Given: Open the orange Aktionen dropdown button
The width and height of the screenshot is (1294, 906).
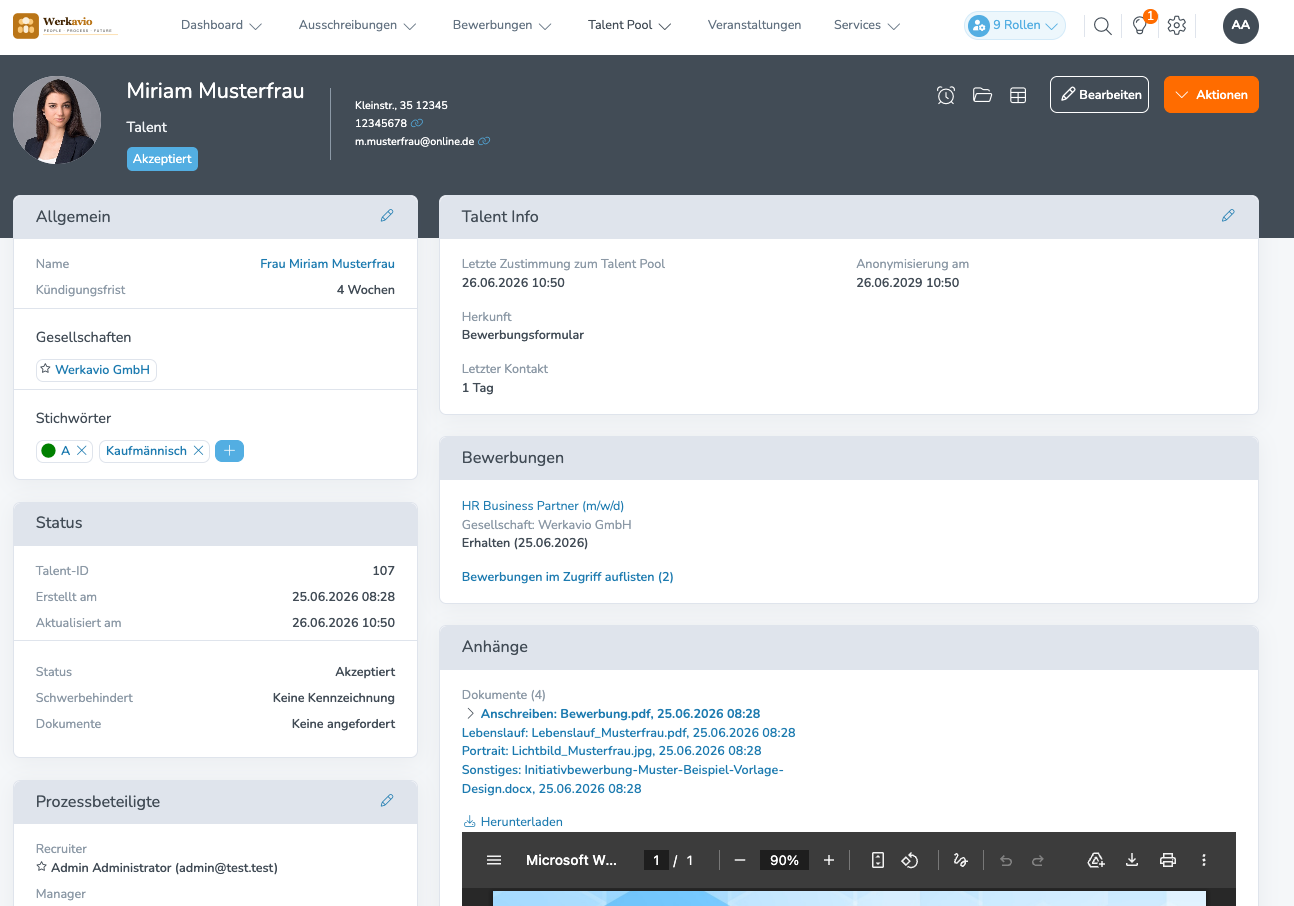Looking at the screenshot, I should coord(1211,95).
